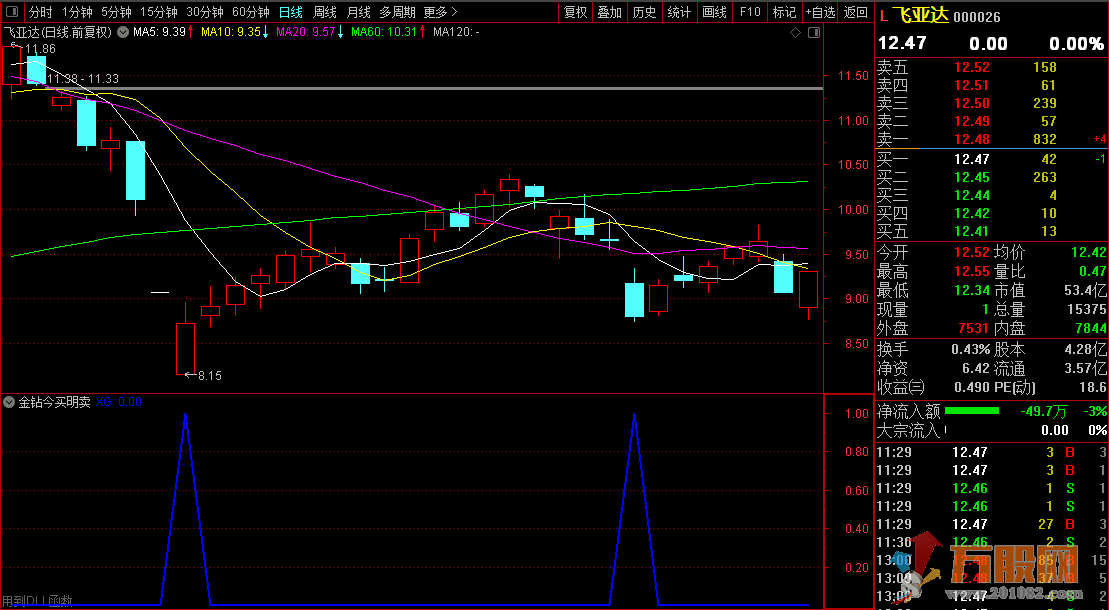
Task: Click the 大宗流入 row
Action: pos(992,430)
